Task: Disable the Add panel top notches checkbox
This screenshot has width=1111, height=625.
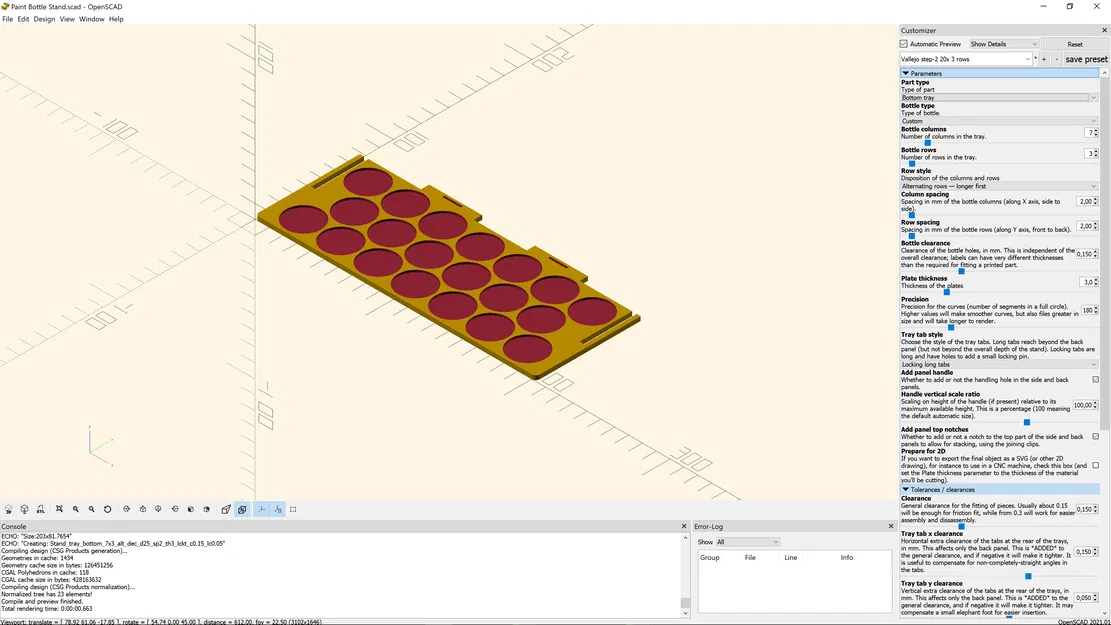Action: click(x=1095, y=436)
